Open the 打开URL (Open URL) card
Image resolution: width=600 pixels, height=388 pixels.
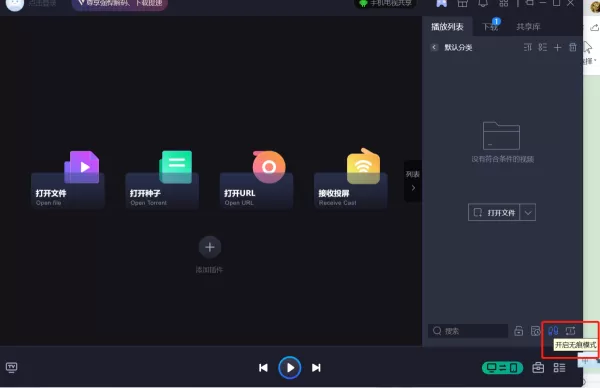pyautogui.click(x=256, y=180)
